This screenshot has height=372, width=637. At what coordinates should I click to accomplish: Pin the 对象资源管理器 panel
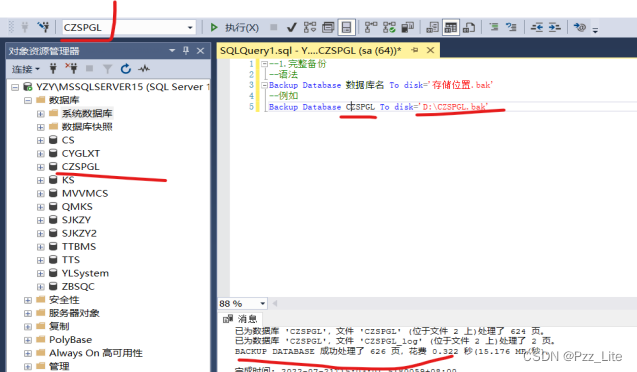coord(186,51)
